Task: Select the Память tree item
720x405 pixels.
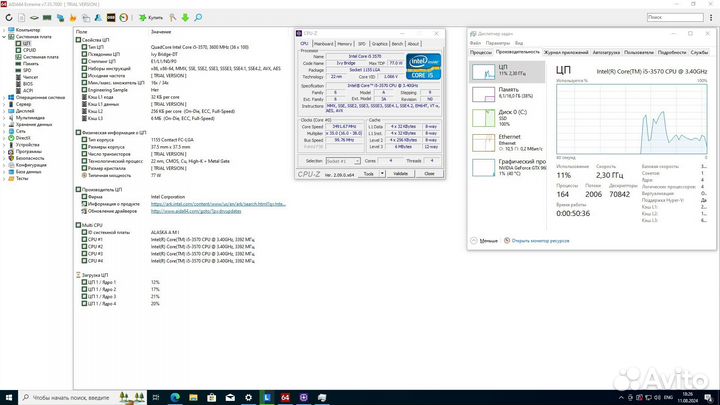Action: coord(30,64)
